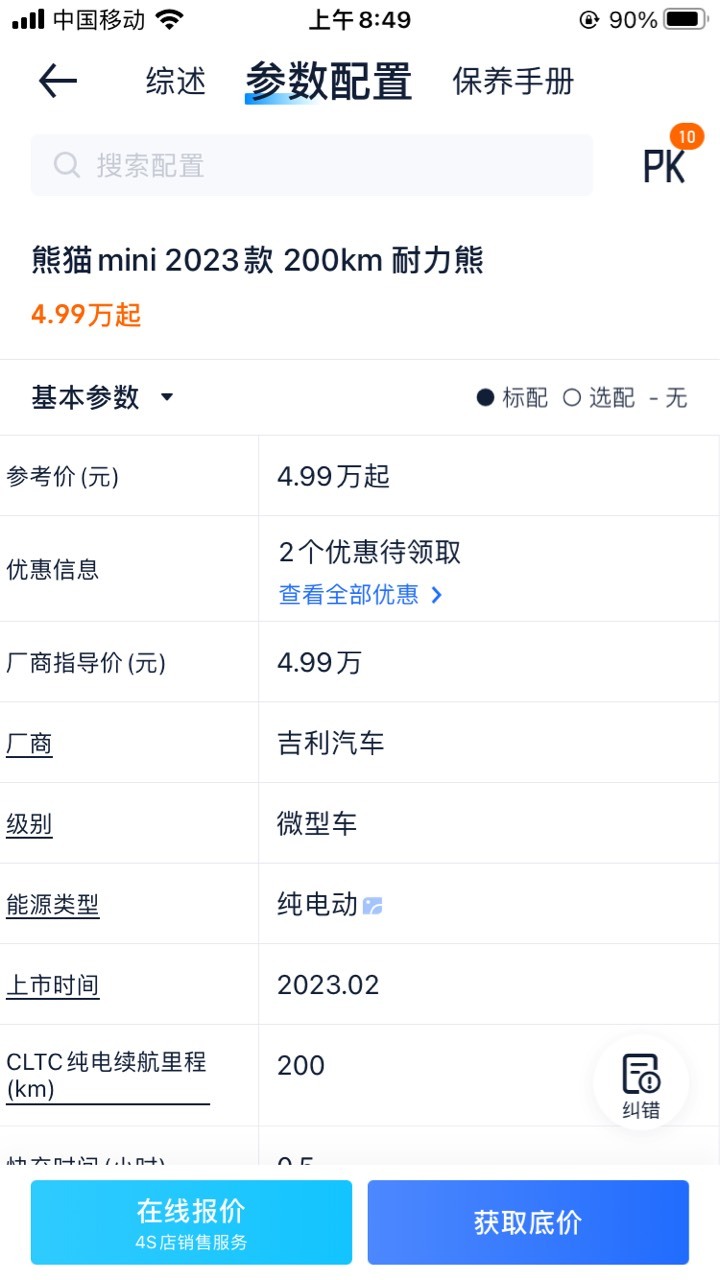Tap the 在线报价 button
Image resolution: width=720 pixels, height=1280 pixels.
click(191, 1222)
